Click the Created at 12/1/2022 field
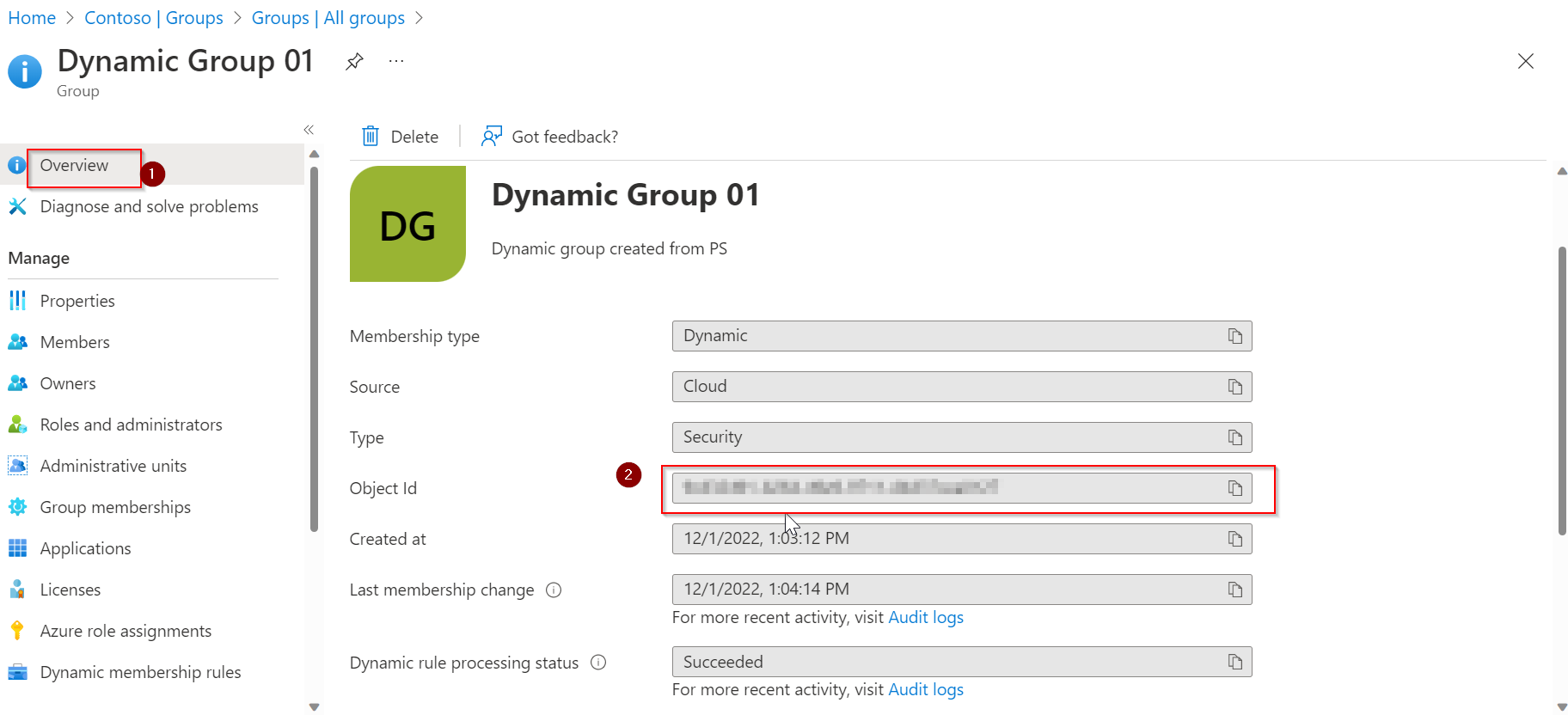The height and width of the screenshot is (715, 1568). tap(962, 539)
